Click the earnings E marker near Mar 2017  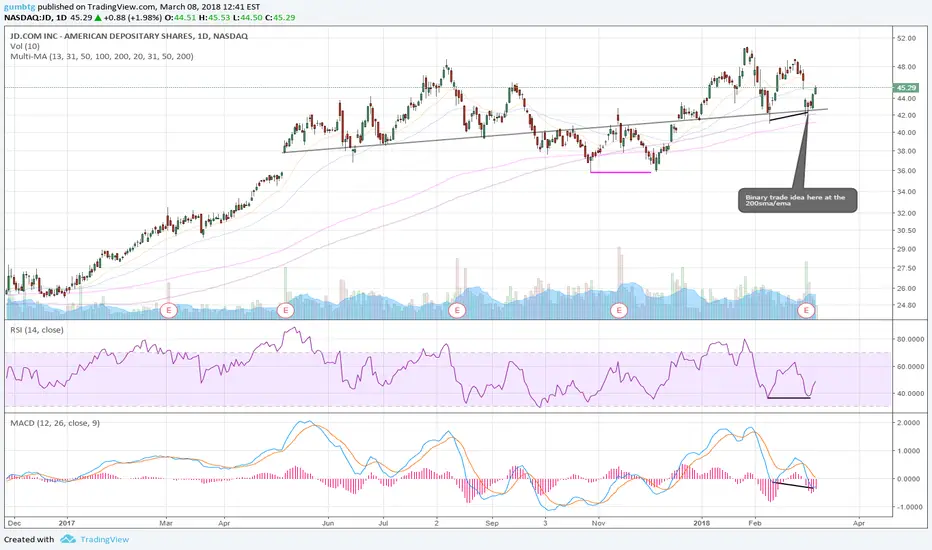tap(169, 310)
